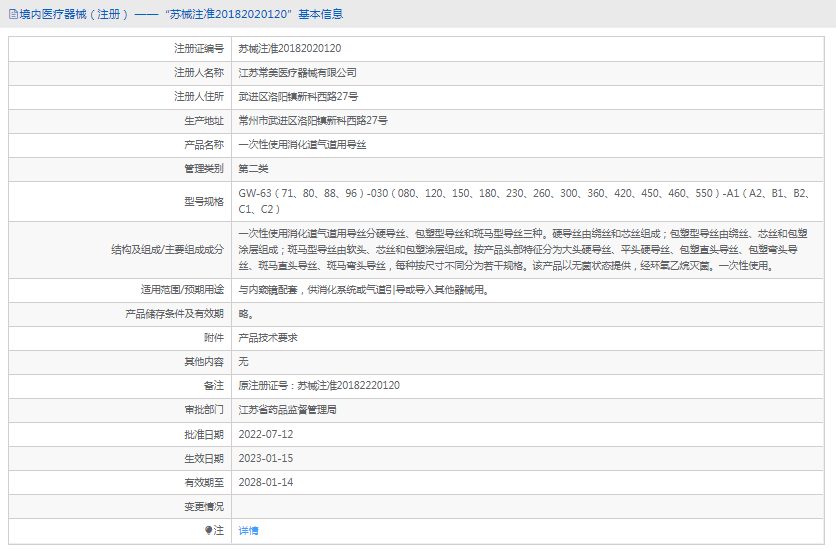Select registration number 苏械注准20182020120 in table
This screenshot has height=549, width=836.
point(290,49)
